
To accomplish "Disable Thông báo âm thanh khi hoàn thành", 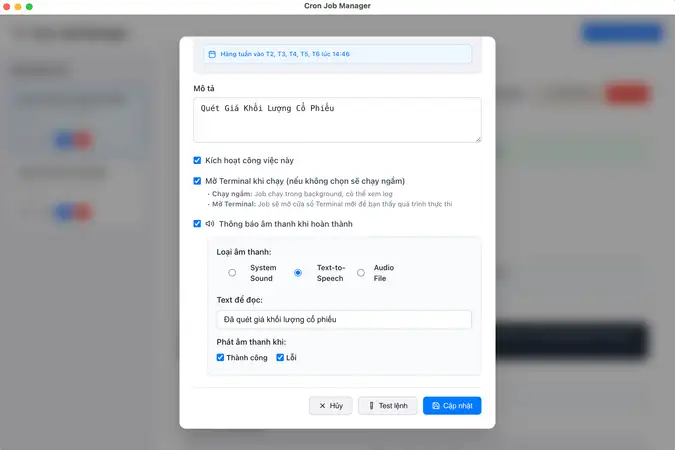I will click(x=197, y=223).
